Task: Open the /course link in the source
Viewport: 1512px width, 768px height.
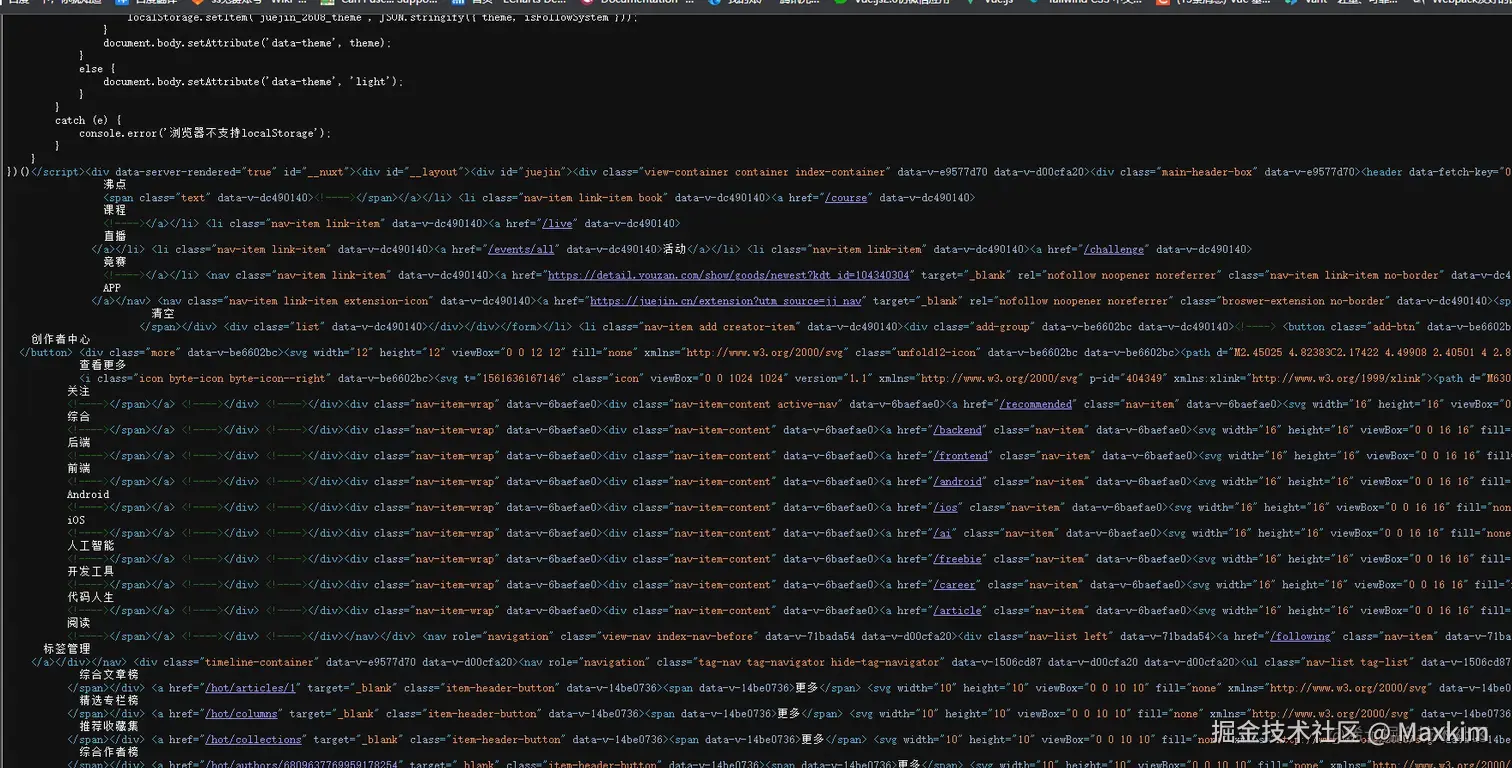Action: [x=846, y=198]
